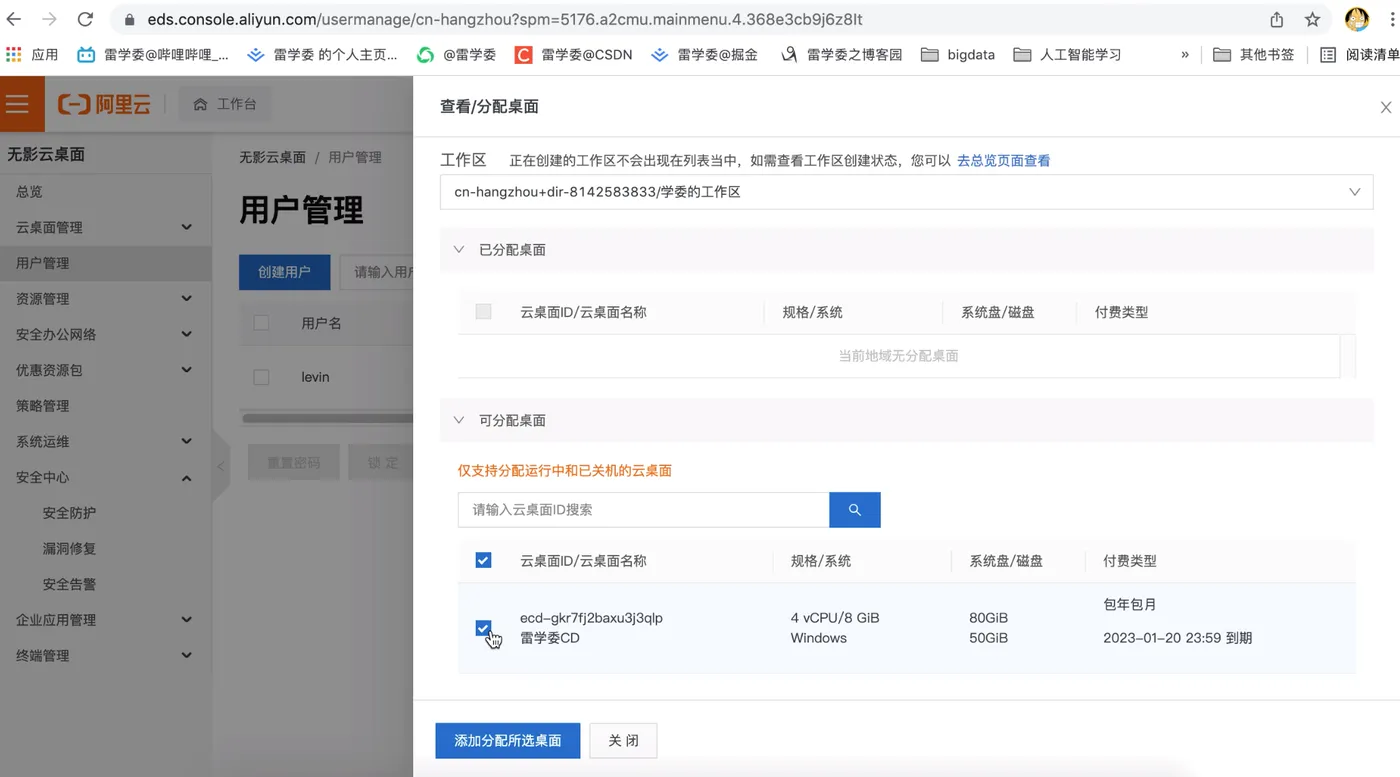Click the browser forward arrow

49,19
